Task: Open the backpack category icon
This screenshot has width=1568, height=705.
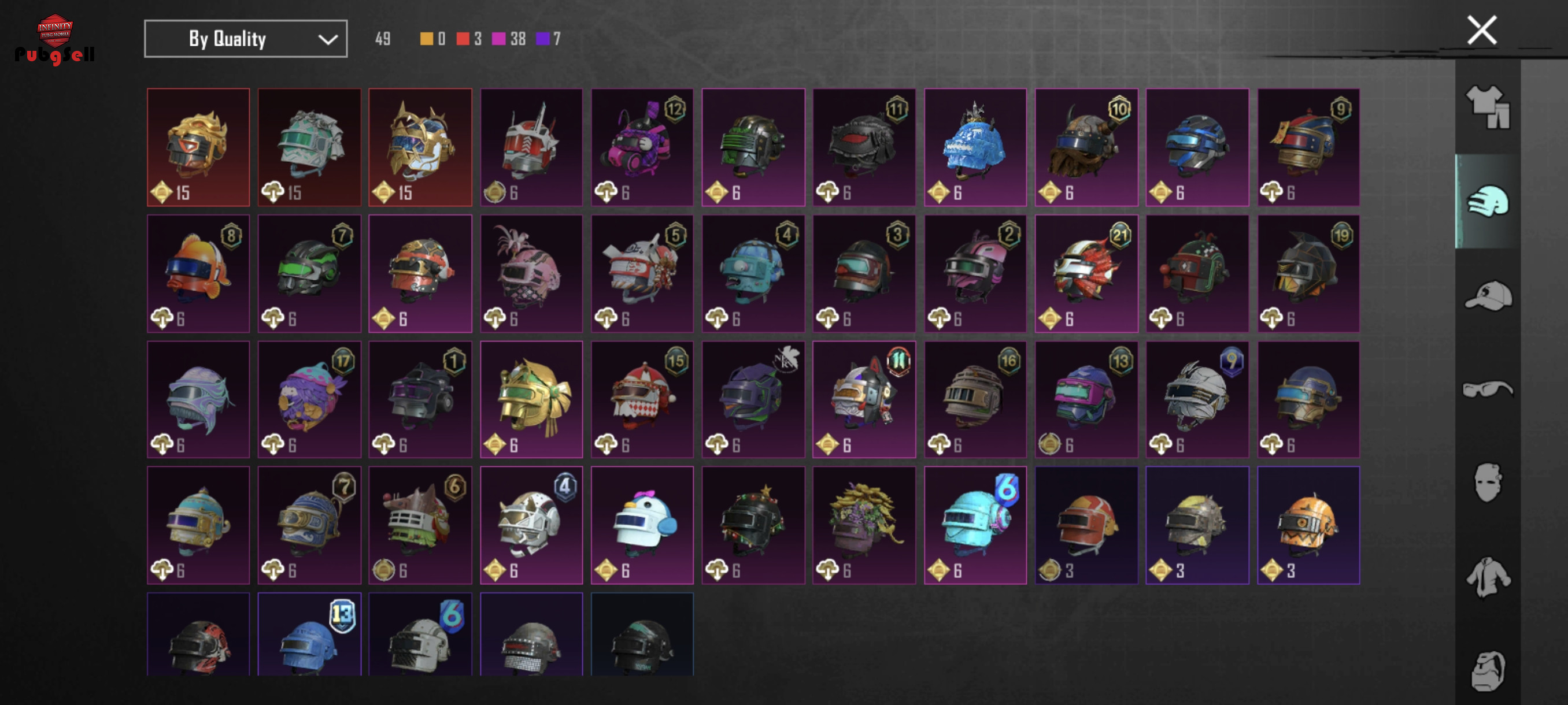Action: (x=1488, y=671)
